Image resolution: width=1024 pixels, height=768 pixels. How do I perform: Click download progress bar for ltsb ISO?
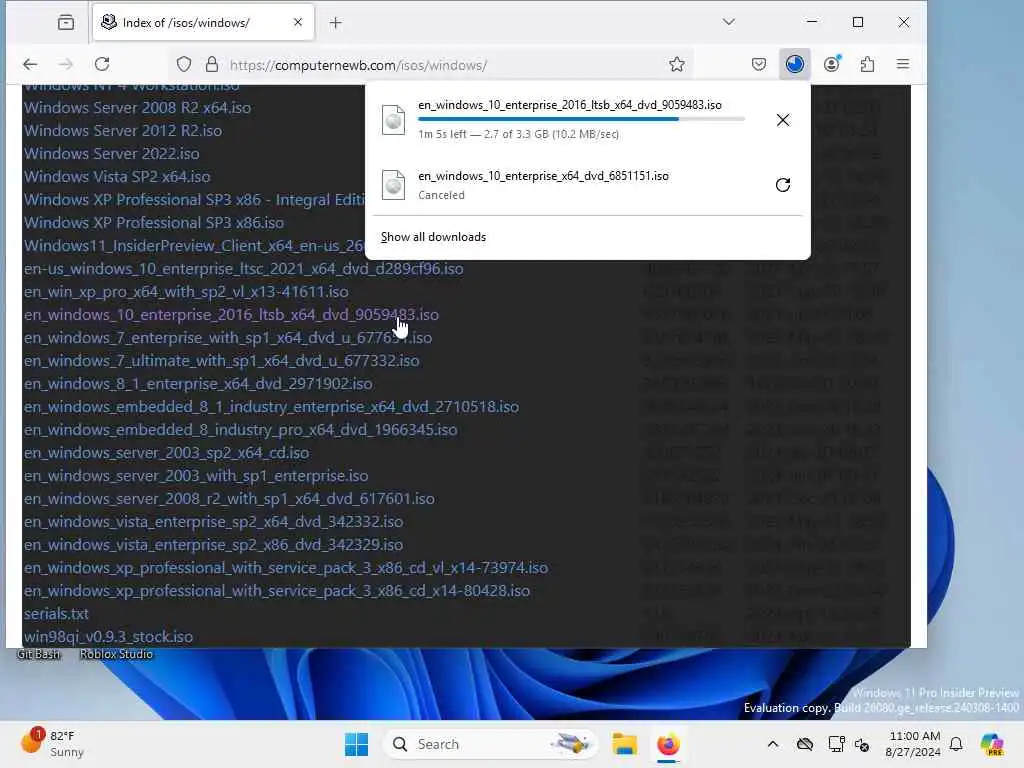click(581, 119)
